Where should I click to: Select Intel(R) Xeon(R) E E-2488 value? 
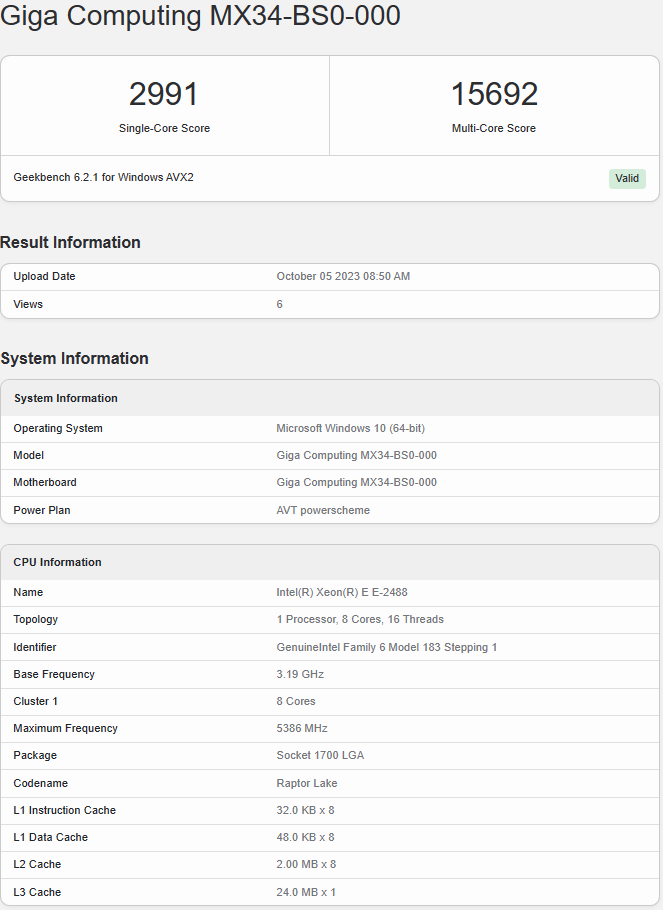342,592
